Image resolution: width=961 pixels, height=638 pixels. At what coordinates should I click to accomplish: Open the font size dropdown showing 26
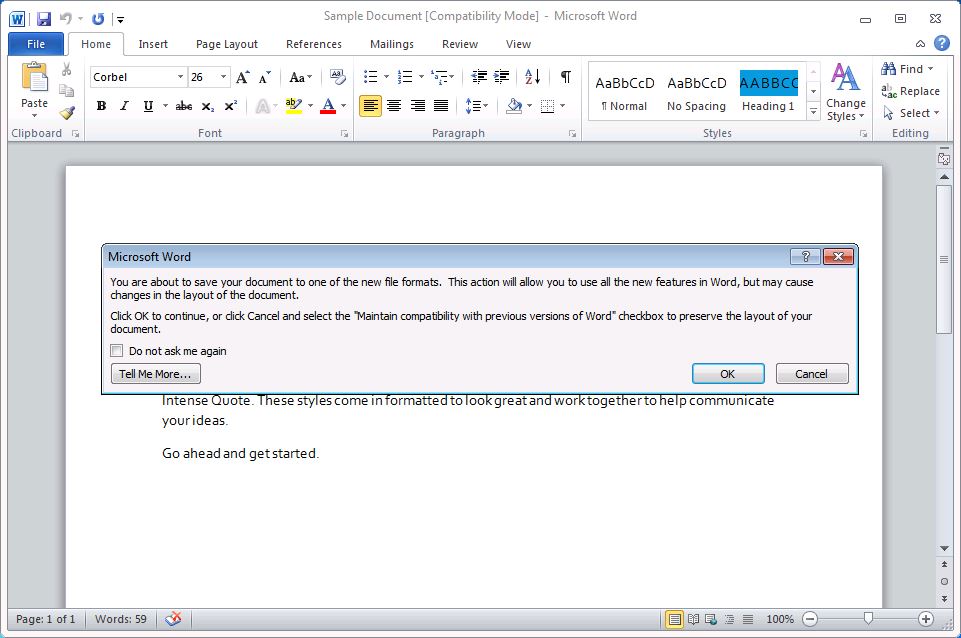pyautogui.click(x=223, y=77)
